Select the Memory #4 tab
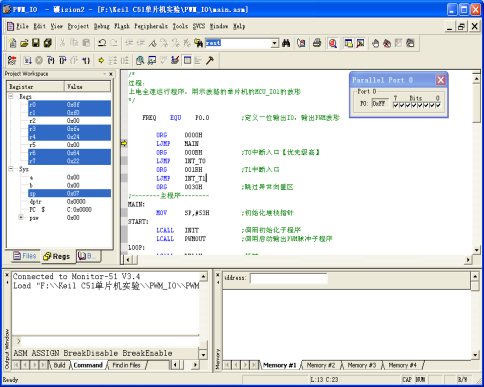The height and width of the screenshot is (387, 484). pyautogui.click(x=402, y=365)
